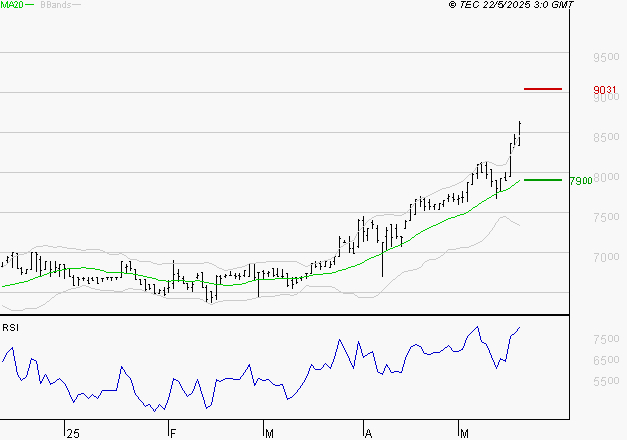
Task: Click the red 9031 resistance line
Action: coord(543,89)
